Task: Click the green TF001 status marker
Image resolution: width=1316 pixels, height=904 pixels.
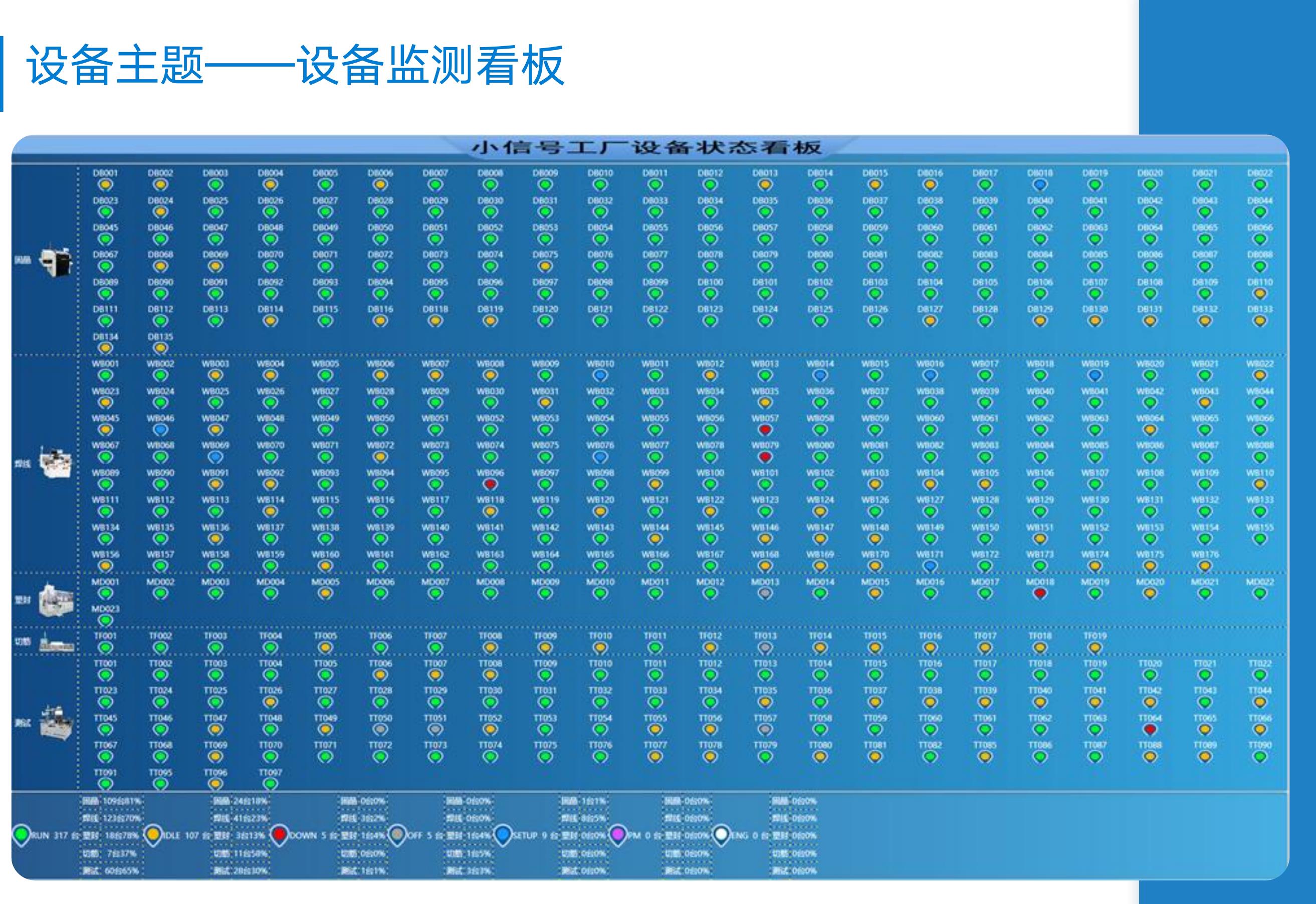Action: [x=105, y=647]
